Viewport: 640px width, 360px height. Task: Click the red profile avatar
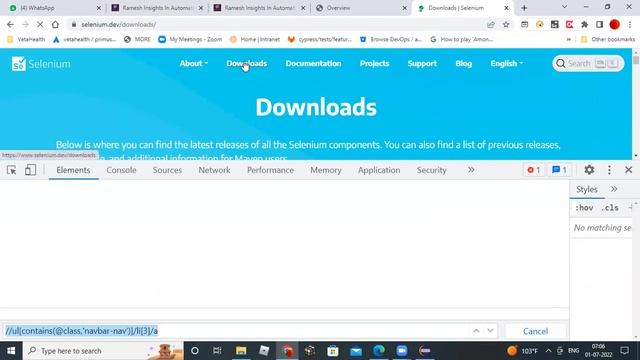pyautogui.click(x=614, y=24)
